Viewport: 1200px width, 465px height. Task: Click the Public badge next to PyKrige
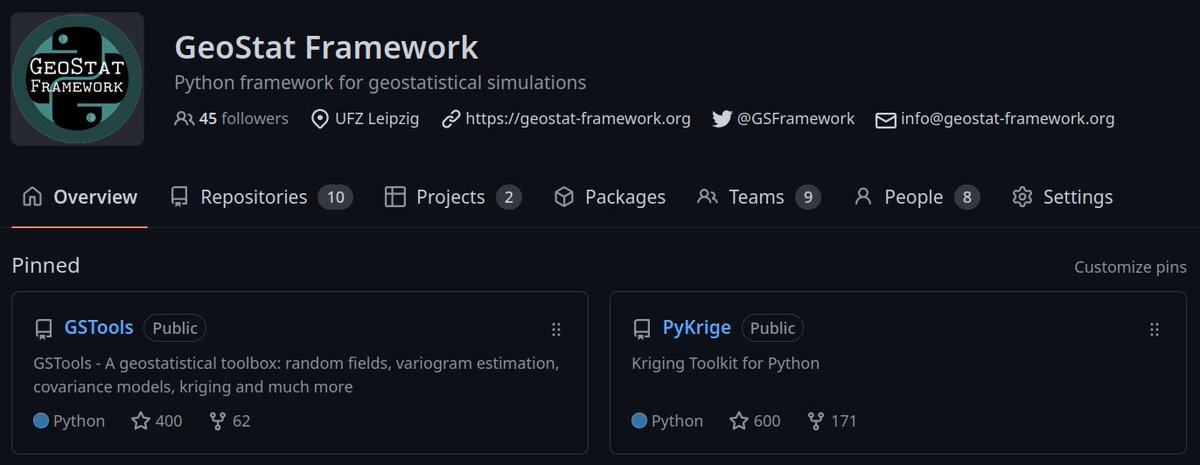pyautogui.click(x=773, y=328)
